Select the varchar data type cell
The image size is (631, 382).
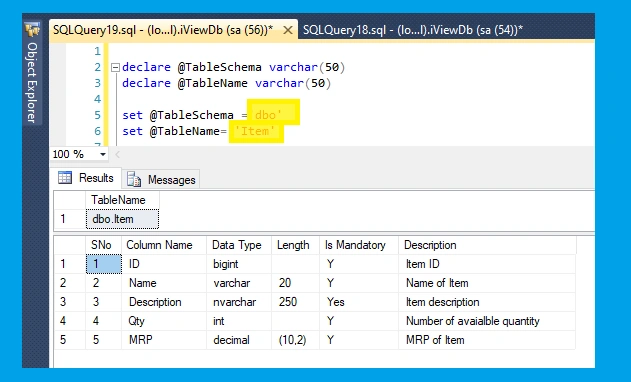[x=239, y=283]
